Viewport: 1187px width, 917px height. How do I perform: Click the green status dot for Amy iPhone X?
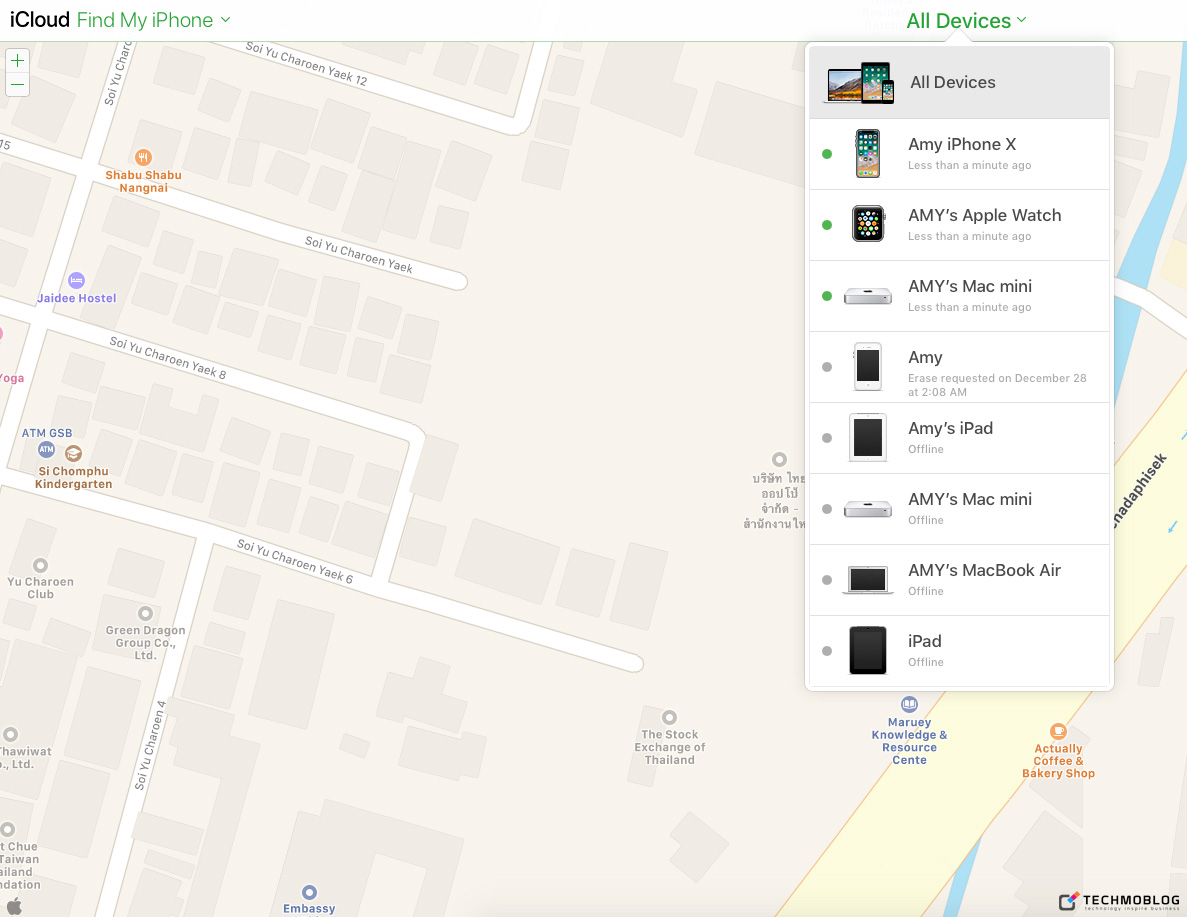[827, 154]
